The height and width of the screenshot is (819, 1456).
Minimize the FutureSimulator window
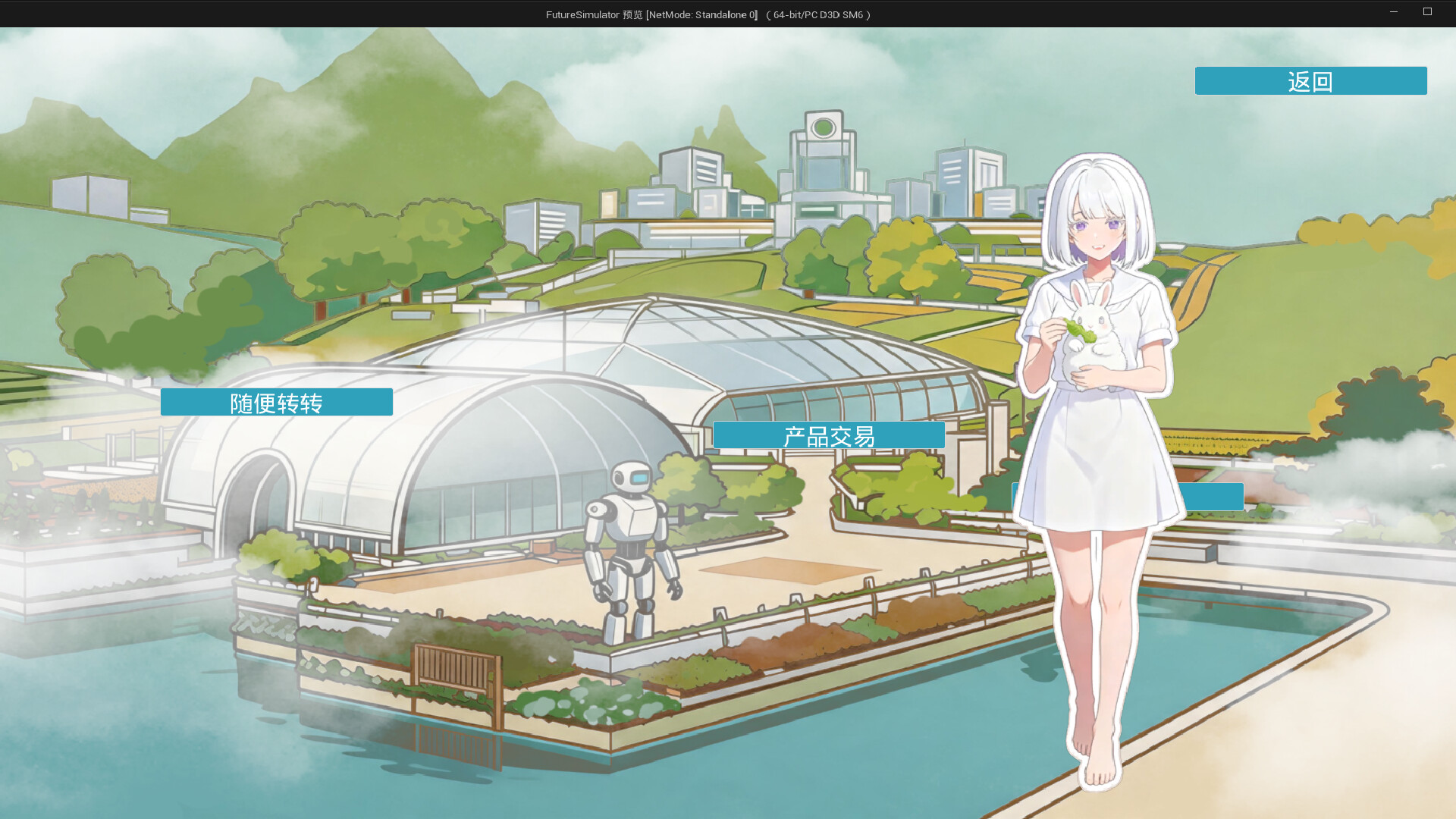pyautogui.click(x=1393, y=11)
